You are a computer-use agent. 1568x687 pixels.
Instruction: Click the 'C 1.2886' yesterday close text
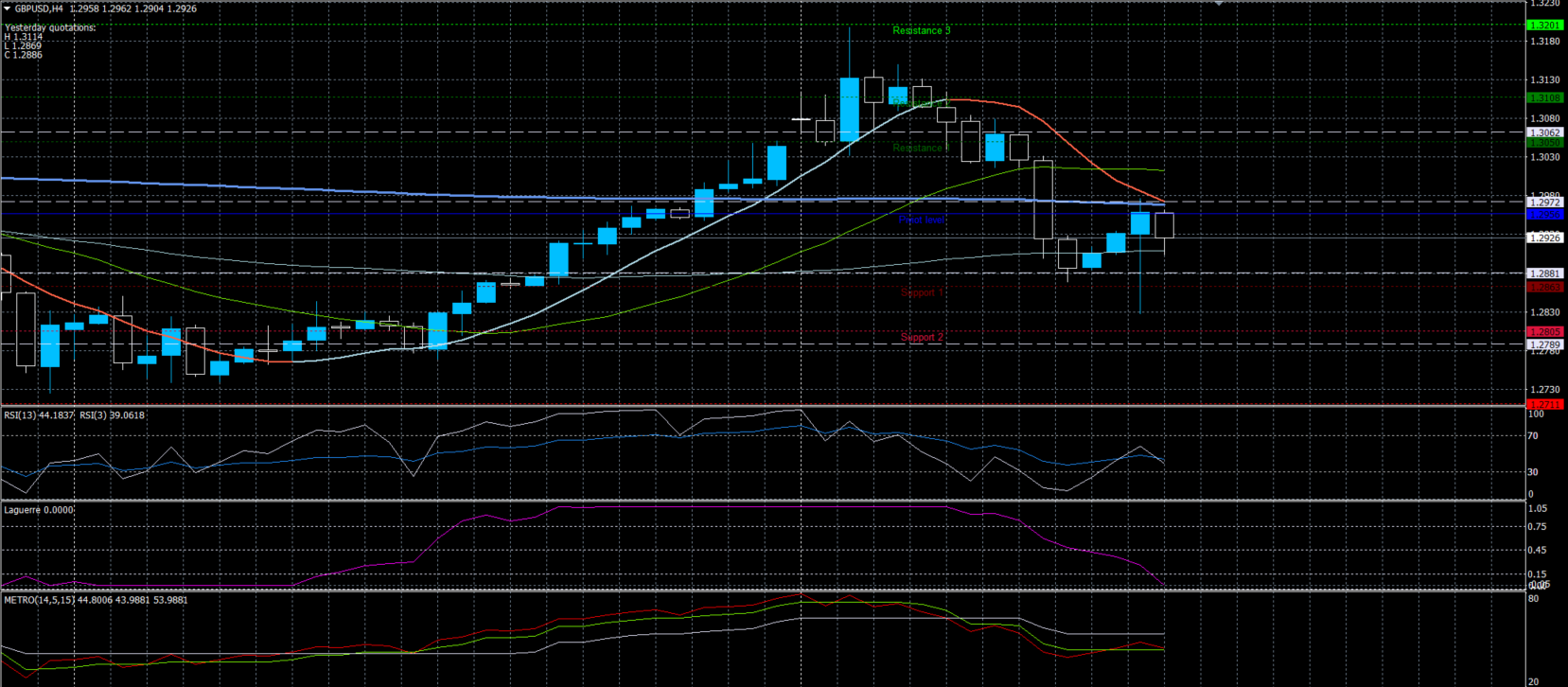23,55
